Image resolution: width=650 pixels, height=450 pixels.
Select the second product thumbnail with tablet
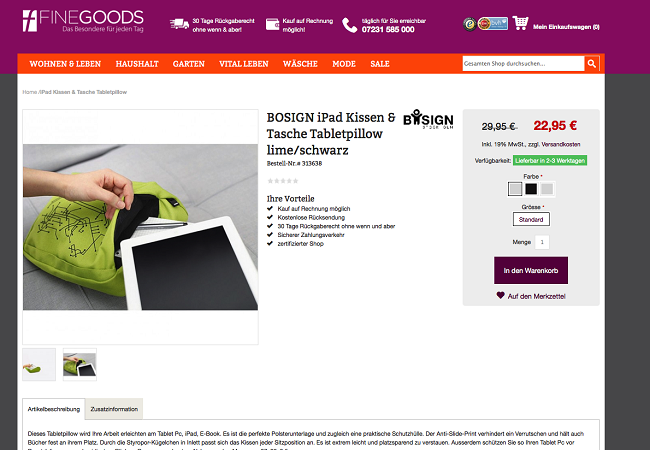[80, 365]
